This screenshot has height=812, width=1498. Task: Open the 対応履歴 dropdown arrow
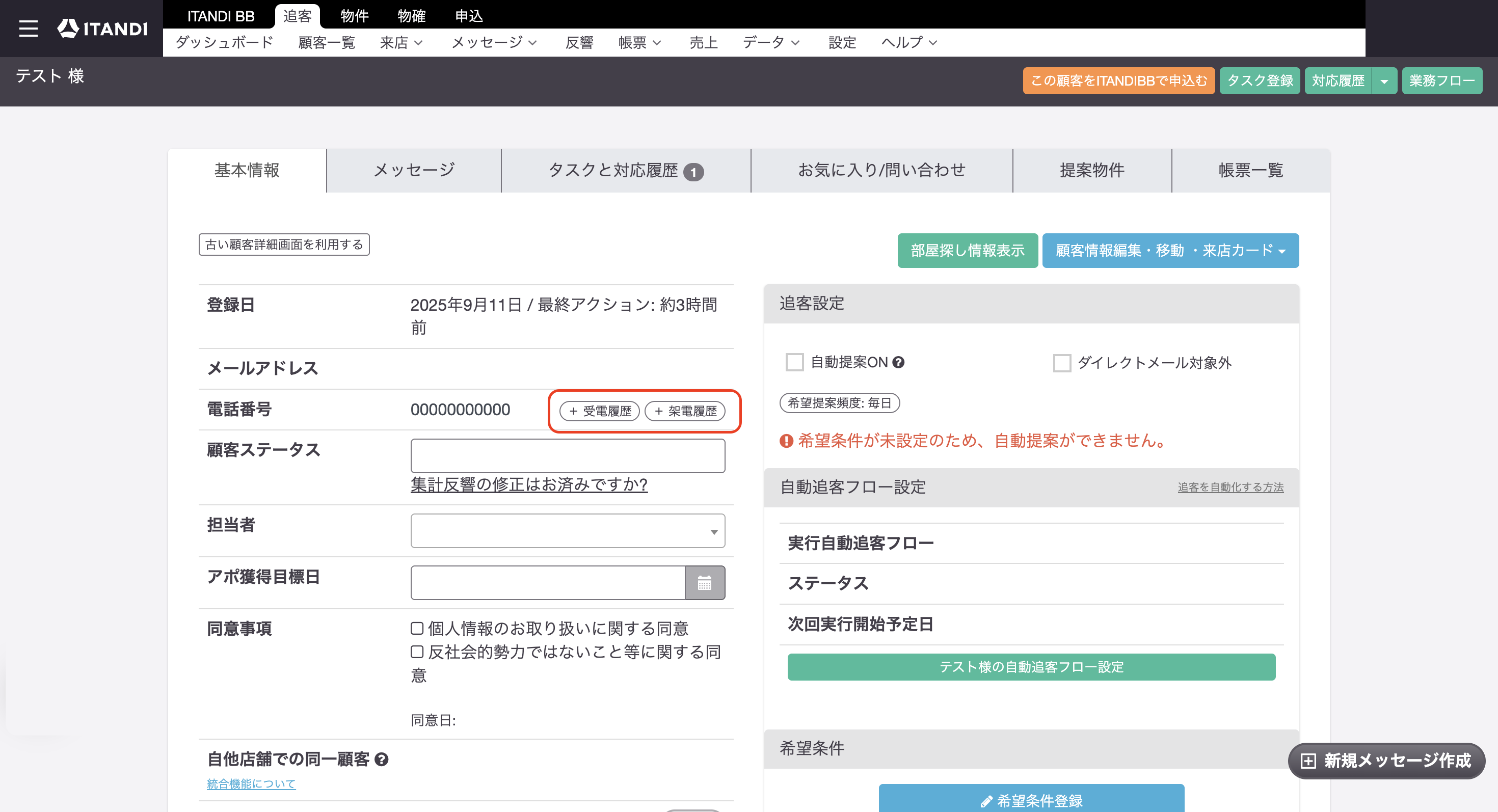pos(1384,81)
